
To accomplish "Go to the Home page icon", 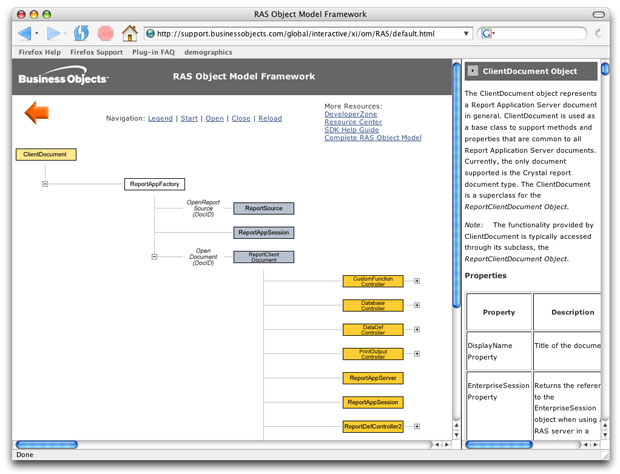I will 130,33.
